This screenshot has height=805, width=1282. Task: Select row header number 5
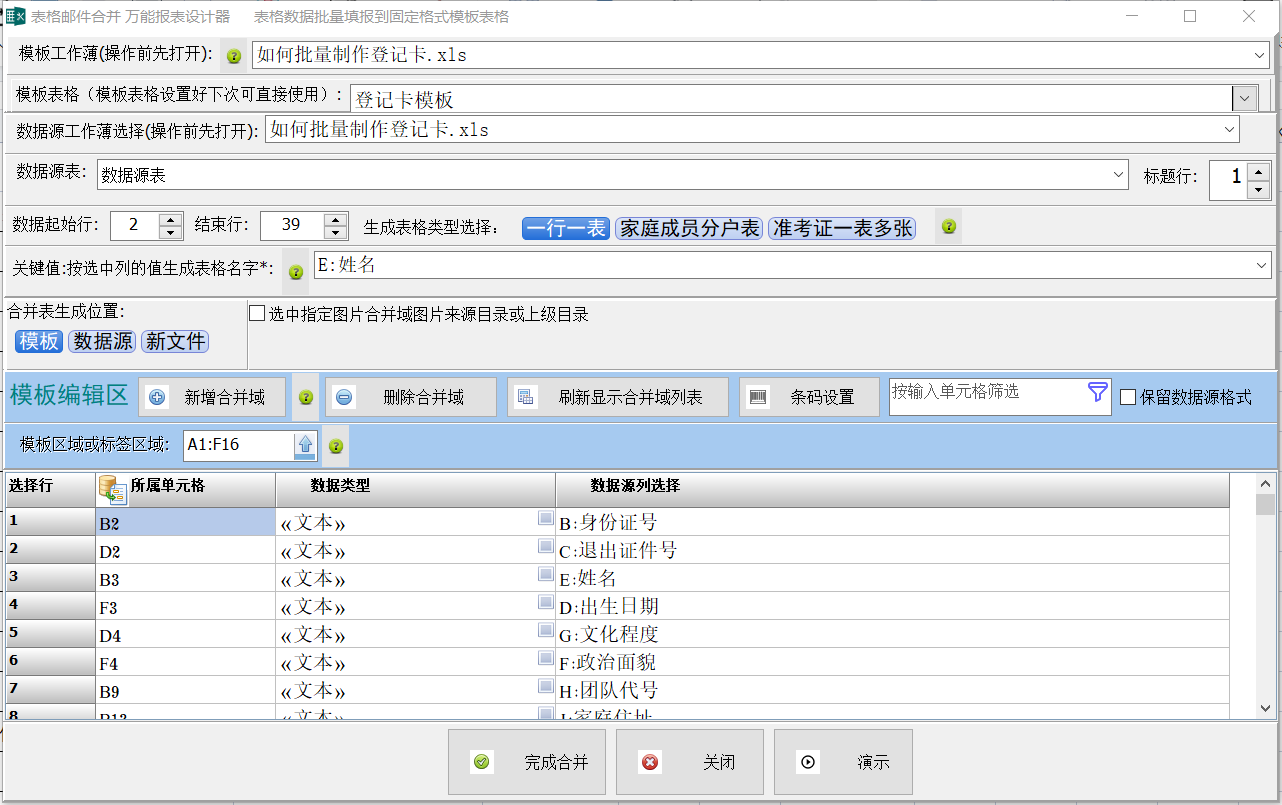50,634
